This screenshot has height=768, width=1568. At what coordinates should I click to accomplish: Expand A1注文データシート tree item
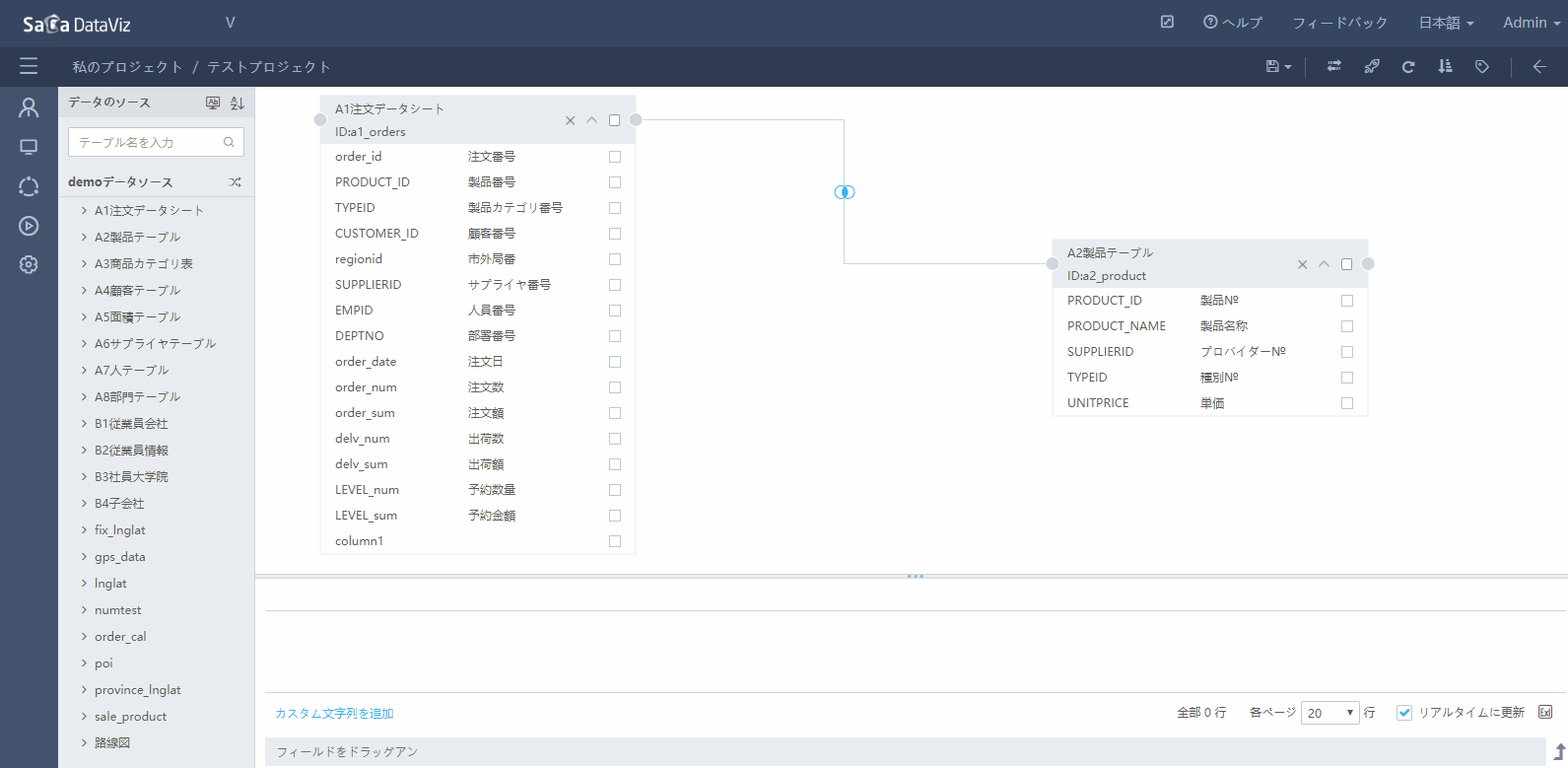[84, 210]
